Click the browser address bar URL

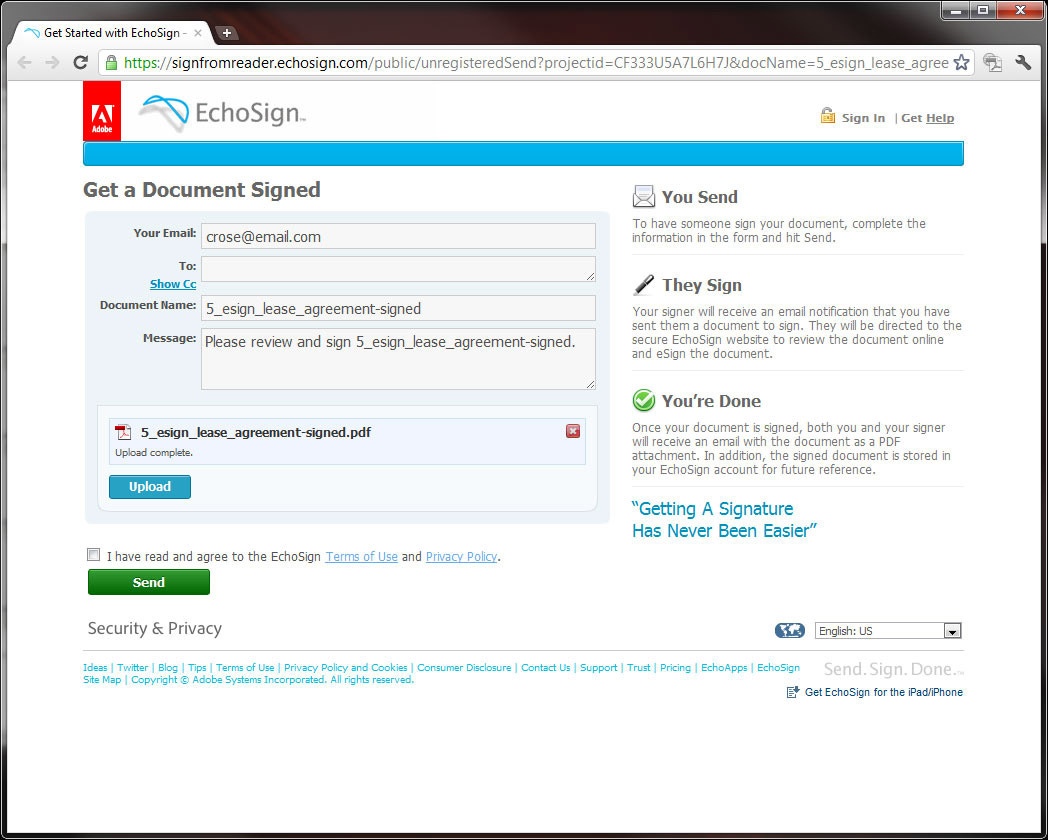537,63
